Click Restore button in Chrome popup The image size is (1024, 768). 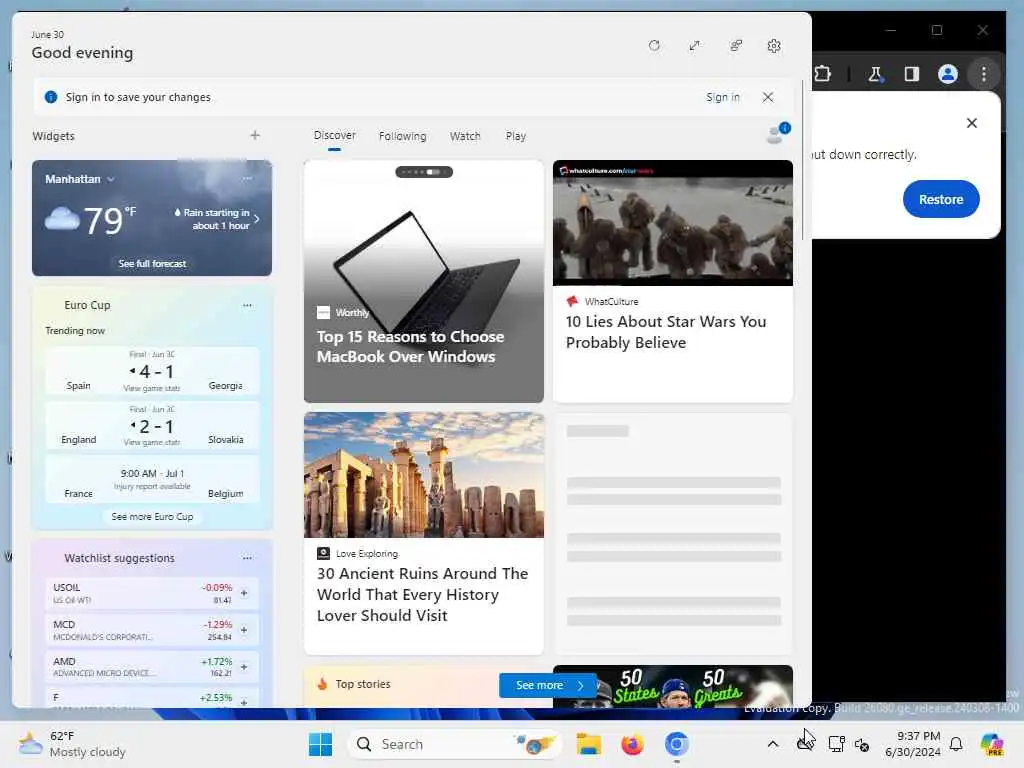(x=940, y=199)
